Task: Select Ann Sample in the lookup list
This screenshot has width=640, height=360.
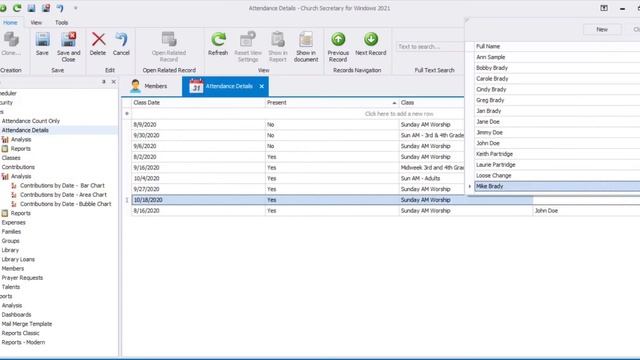Action: tap(557, 57)
